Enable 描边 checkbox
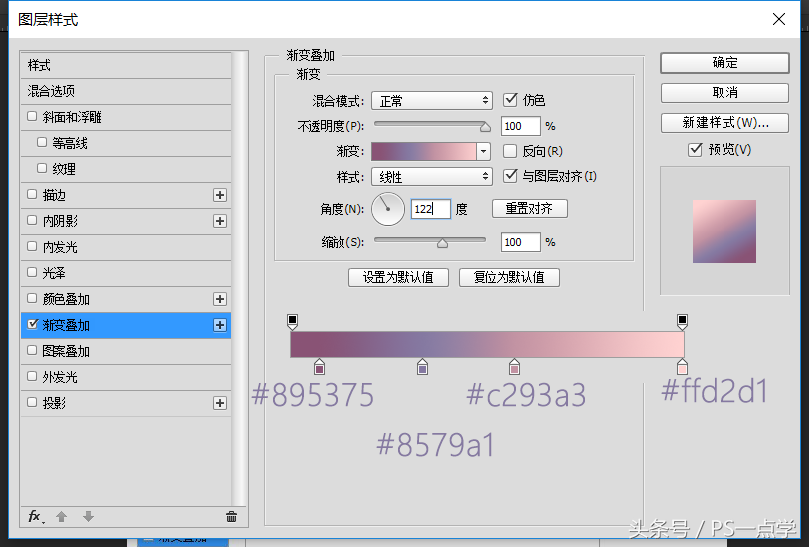This screenshot has height=547, width=809. [32, 194]
